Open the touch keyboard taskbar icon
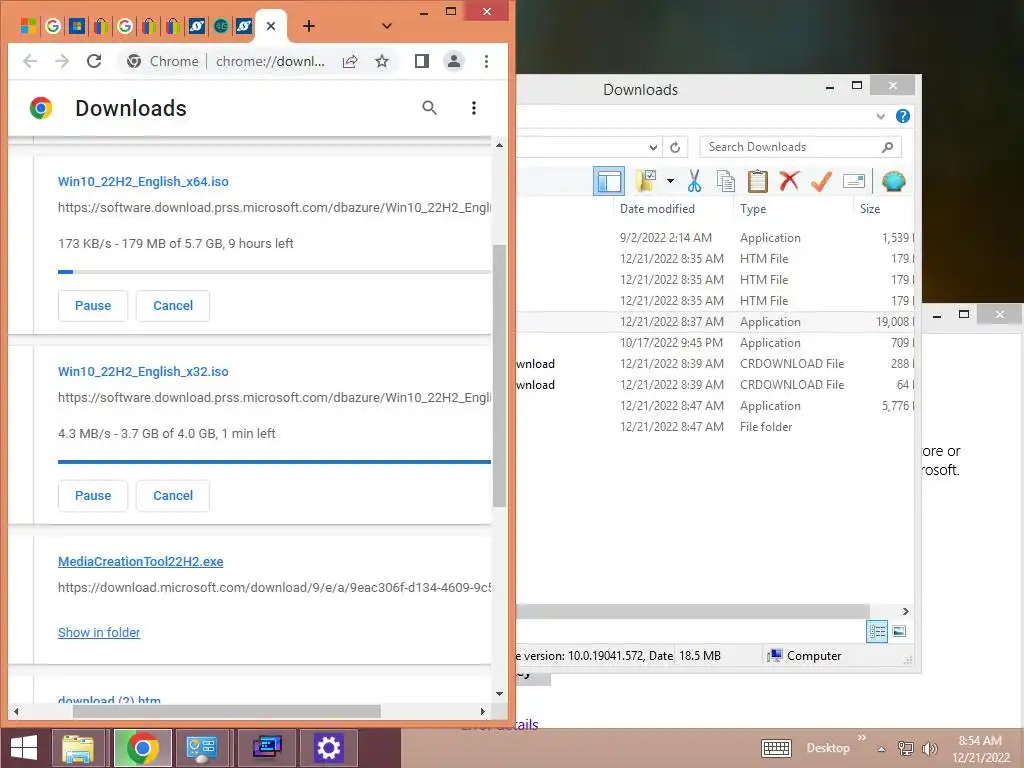This screenshot has height=768, width=1024. (776, 748)
